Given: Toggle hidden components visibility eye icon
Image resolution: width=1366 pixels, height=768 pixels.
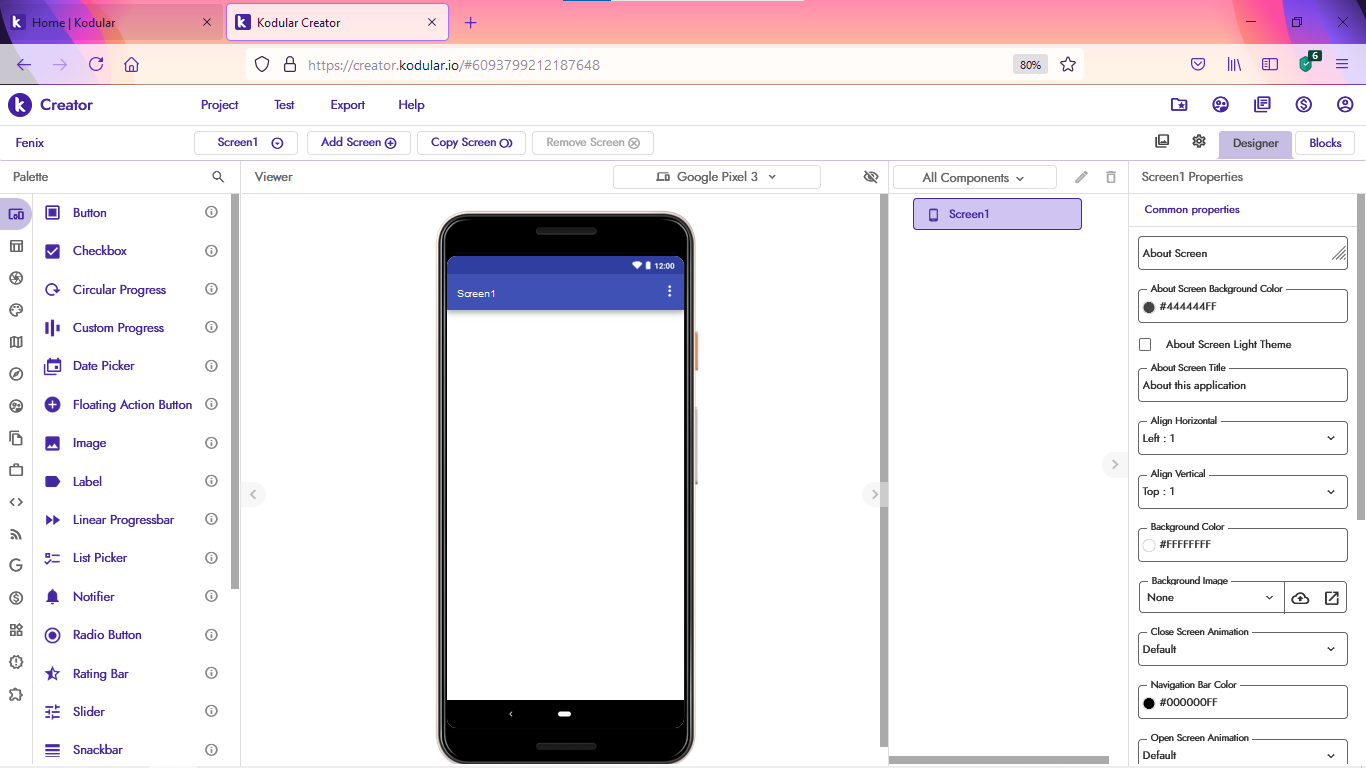Looking at the screenshot, I should pyautogui.click(x=871, y=177).
